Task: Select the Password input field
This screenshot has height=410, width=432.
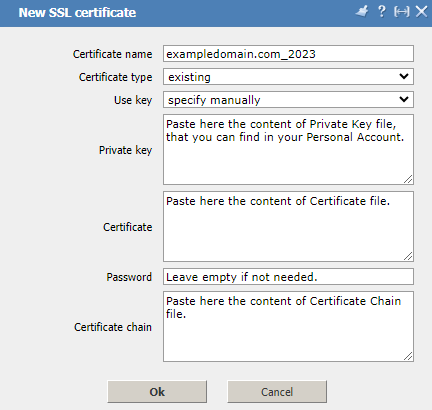Action: pyautogui.click(x=288, y=277)
